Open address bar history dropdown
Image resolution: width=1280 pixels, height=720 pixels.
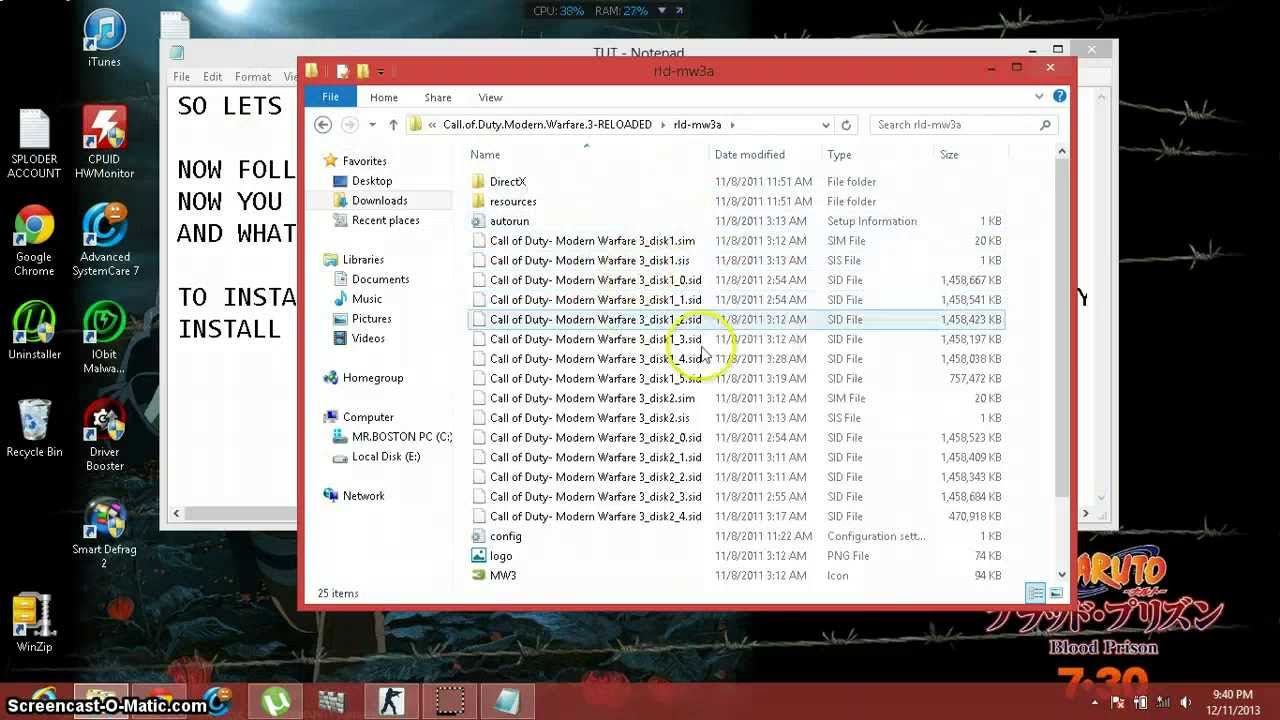(825, 125)
